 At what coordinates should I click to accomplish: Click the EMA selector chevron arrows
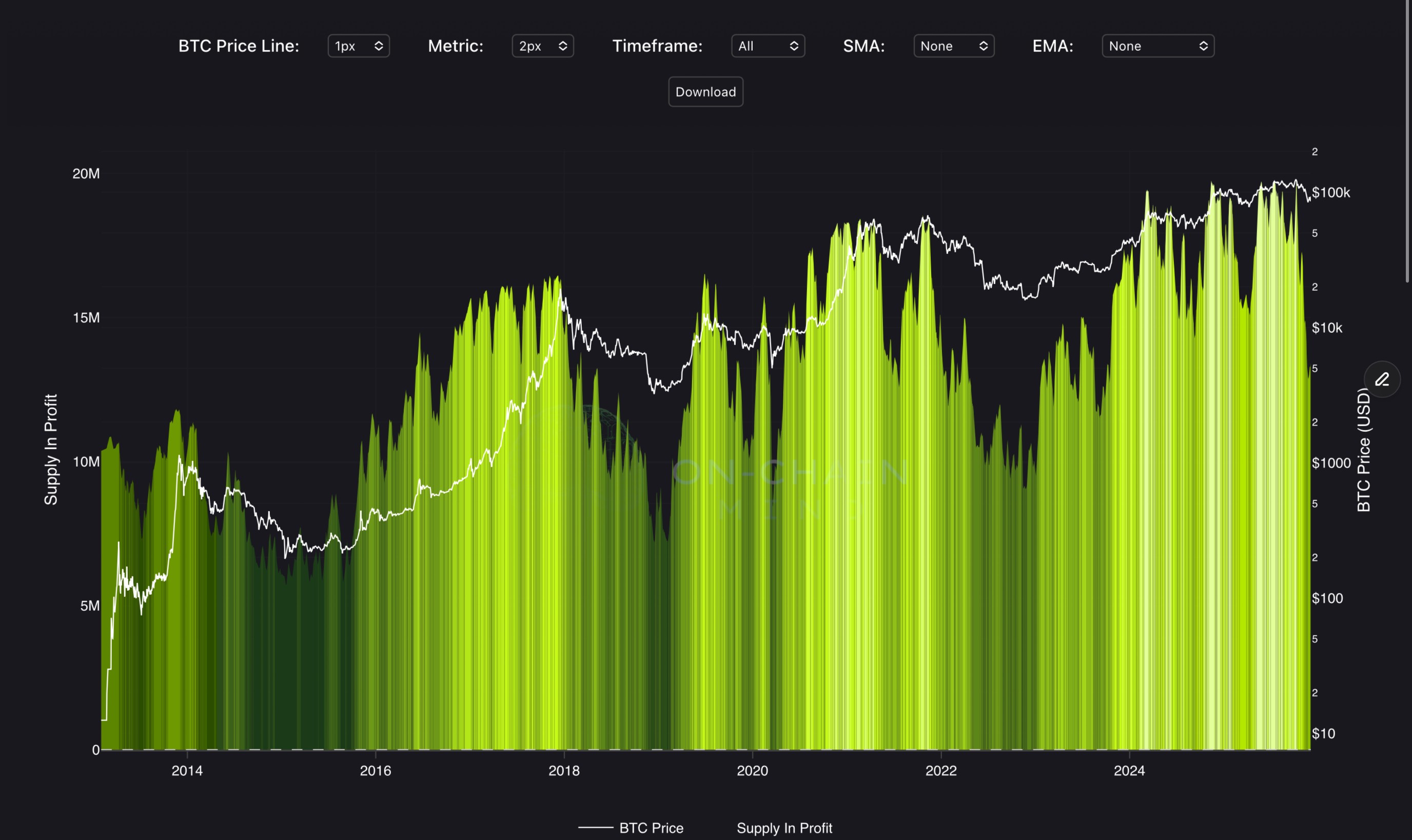tap(1203, 46)
